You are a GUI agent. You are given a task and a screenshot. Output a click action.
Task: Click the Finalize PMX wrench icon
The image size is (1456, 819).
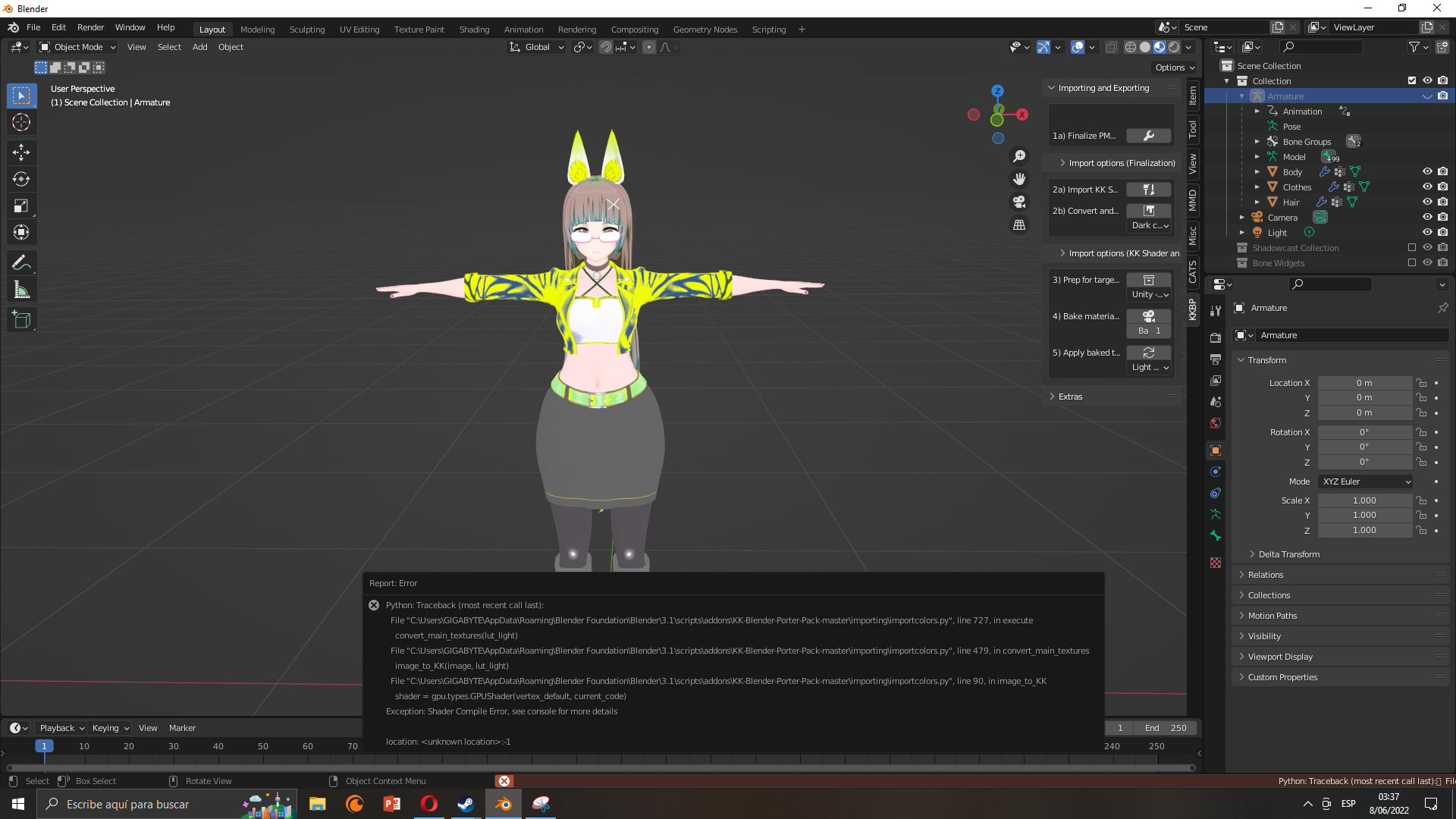[1149, 136]
